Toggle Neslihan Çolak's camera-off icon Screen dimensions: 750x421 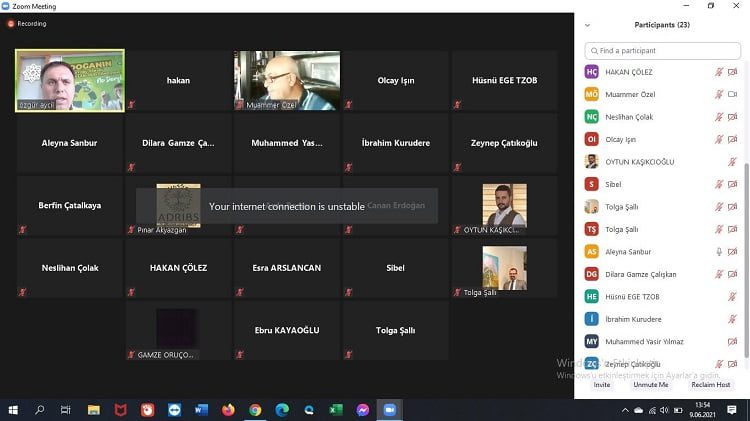coord(732,117)
